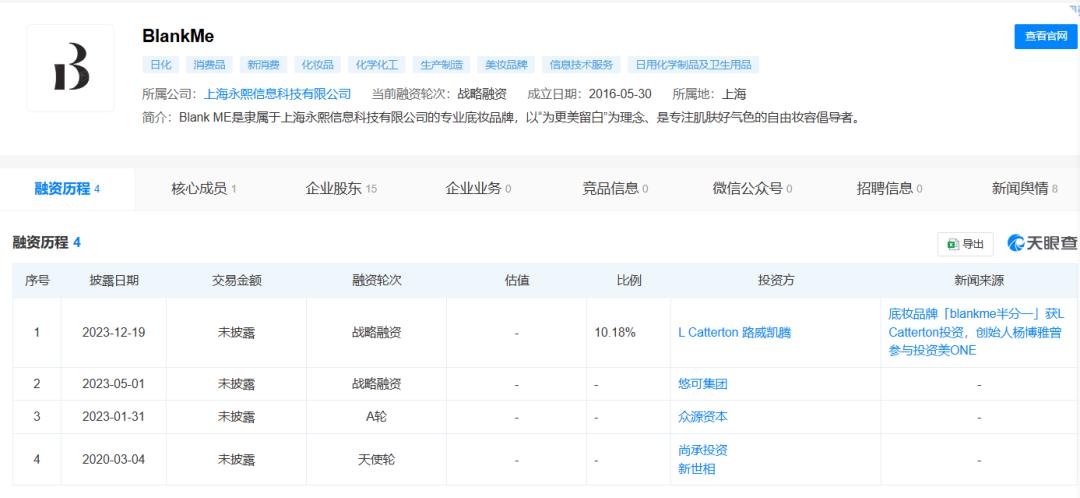Click the 众源资本 investor link

[x=703, y=417]
